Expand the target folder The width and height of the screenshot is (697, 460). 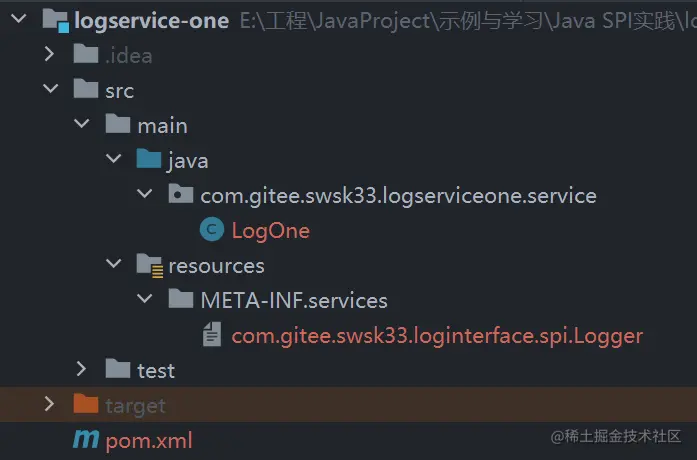click(51, 405)
